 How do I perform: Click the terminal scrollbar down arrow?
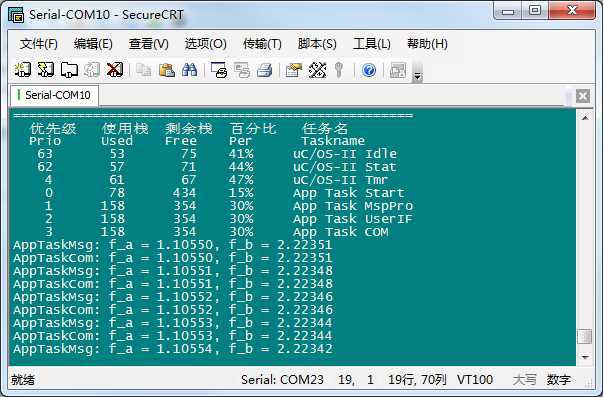click(x=585, y=357)
